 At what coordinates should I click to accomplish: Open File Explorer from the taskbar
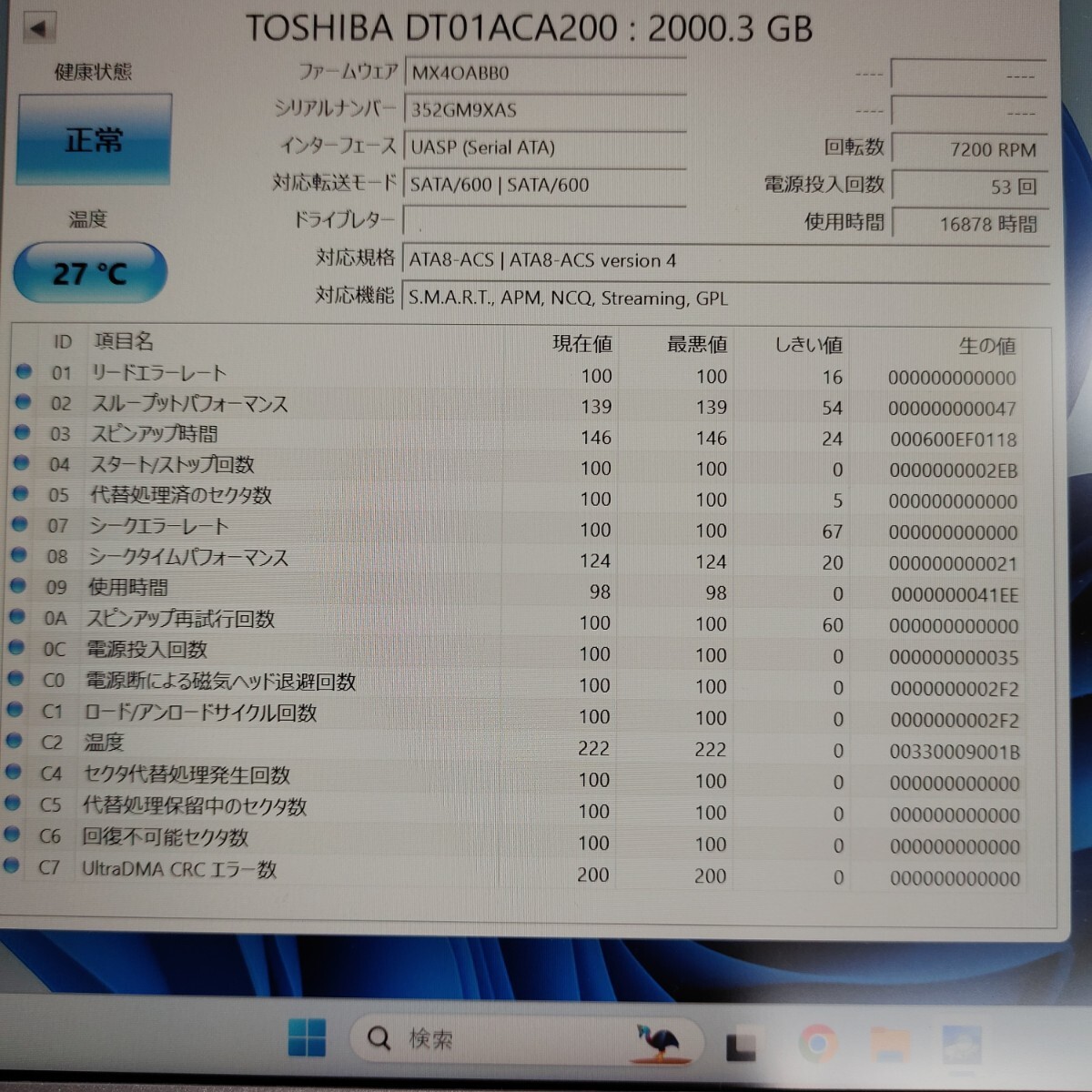click(x=890, y=1044)
